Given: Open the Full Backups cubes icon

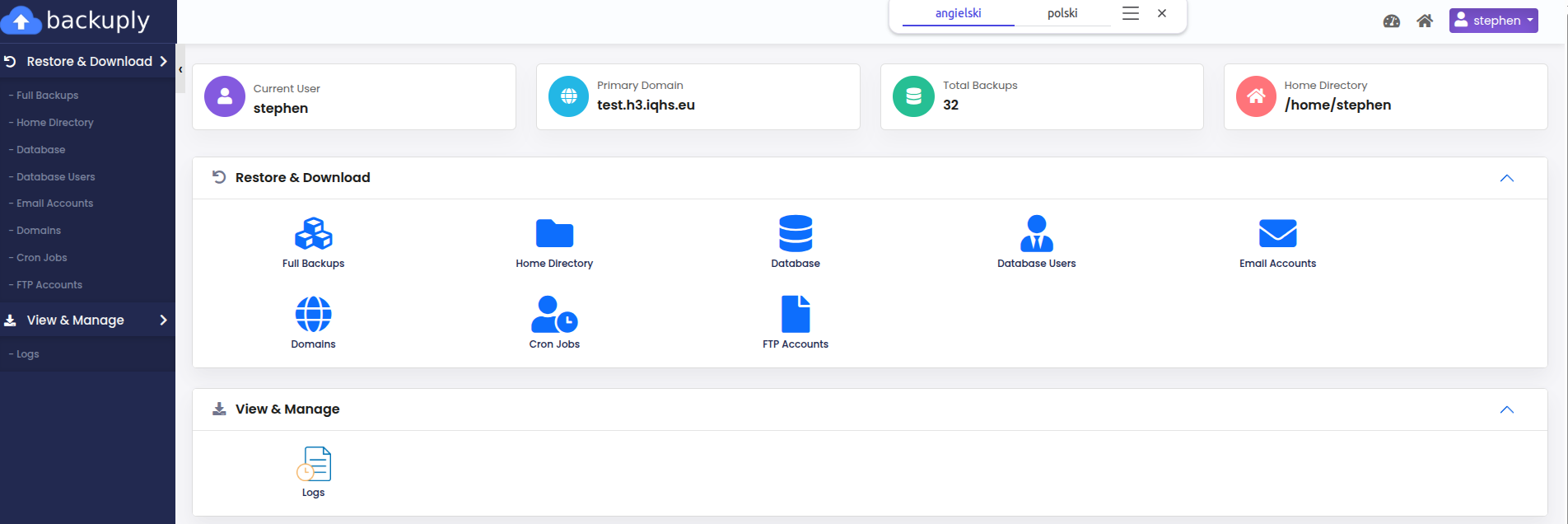Looking at the screenshot, I should pos(313,233).
